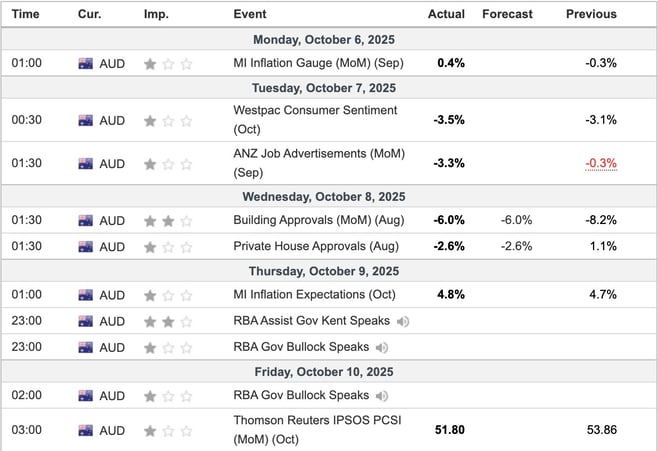Image resolution: width=658 pixels, height=451 pixels.
Task: Click Australian flag in MI Inflation Gauge row
Action: pyautogui.click(x=86, y=63)
